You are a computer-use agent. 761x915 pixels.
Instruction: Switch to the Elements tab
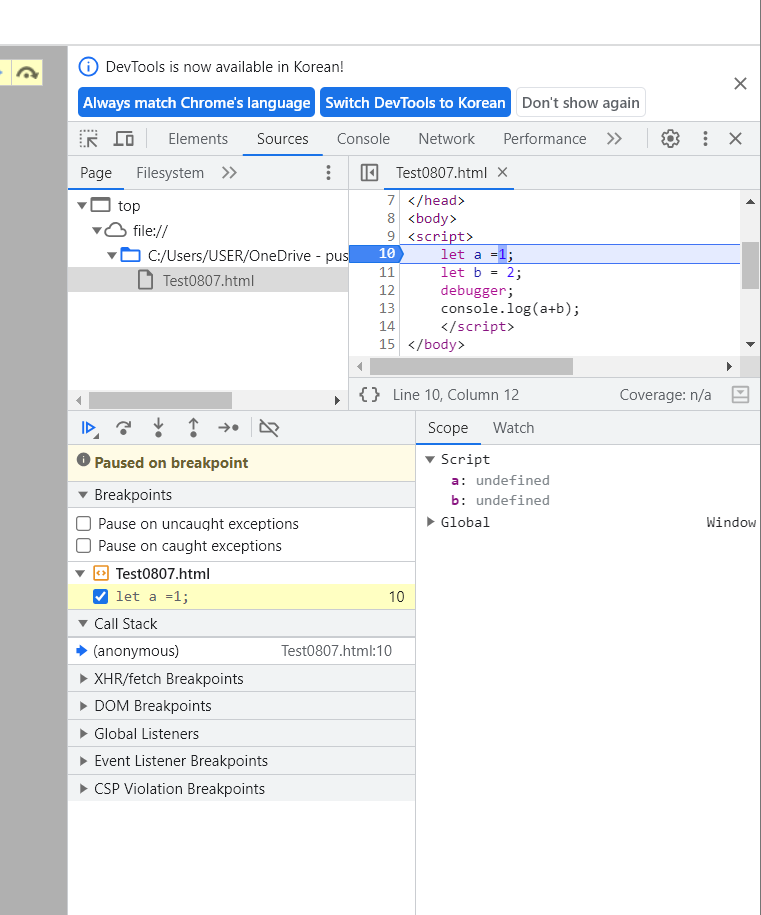point(198,139)
